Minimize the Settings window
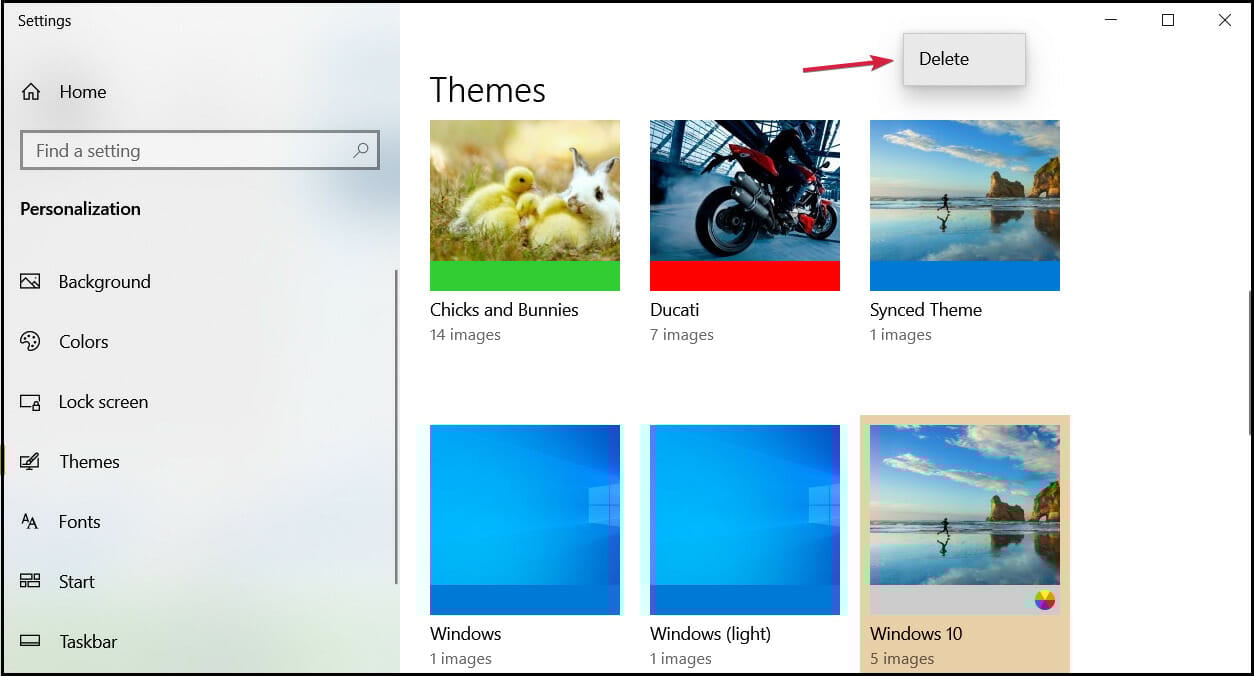The image size is (1254, 676). [x=1110, y=20]
